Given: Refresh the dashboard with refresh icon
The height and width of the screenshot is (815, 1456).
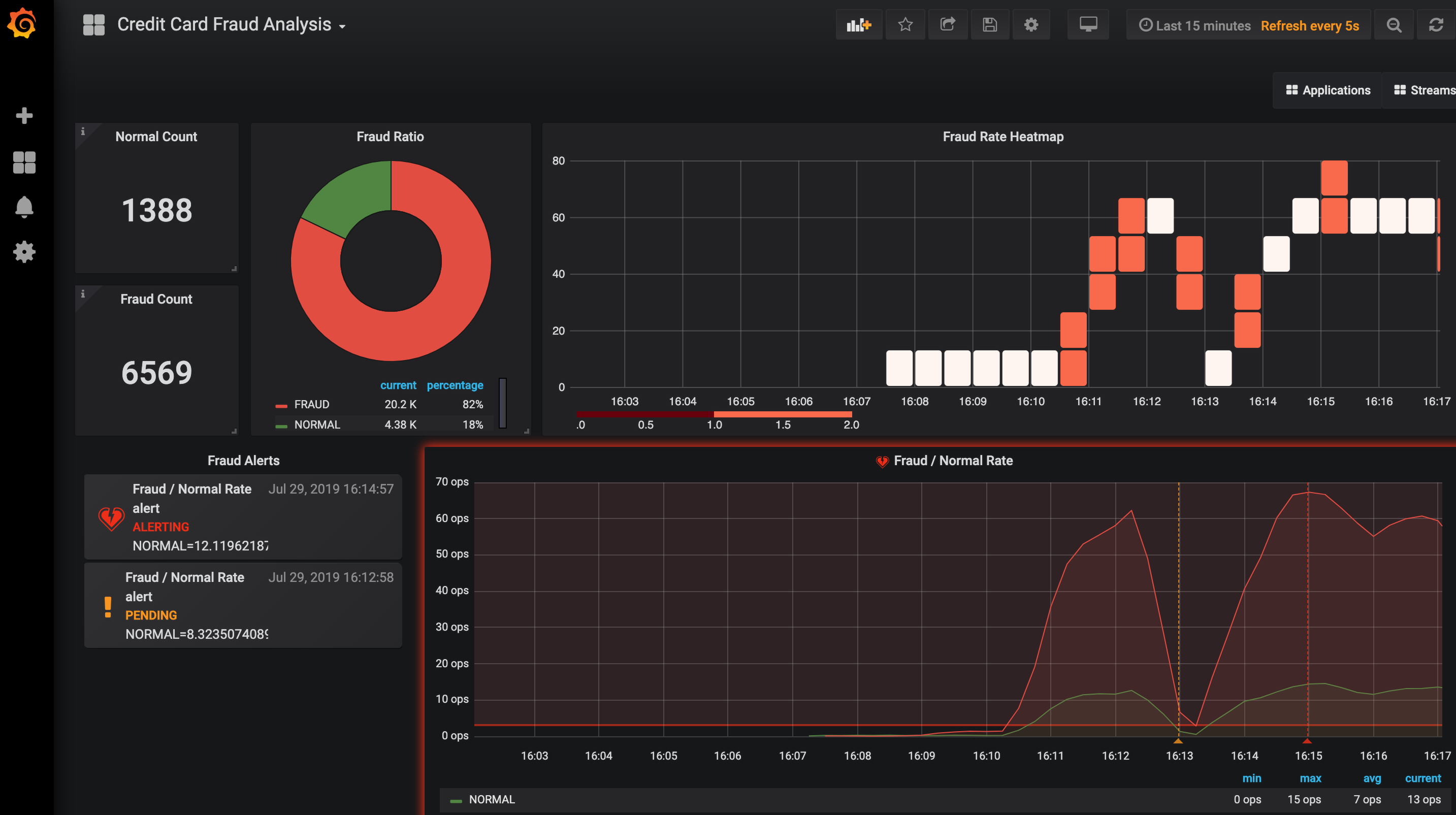Looking at the screenshot, I should (1436, 25).
